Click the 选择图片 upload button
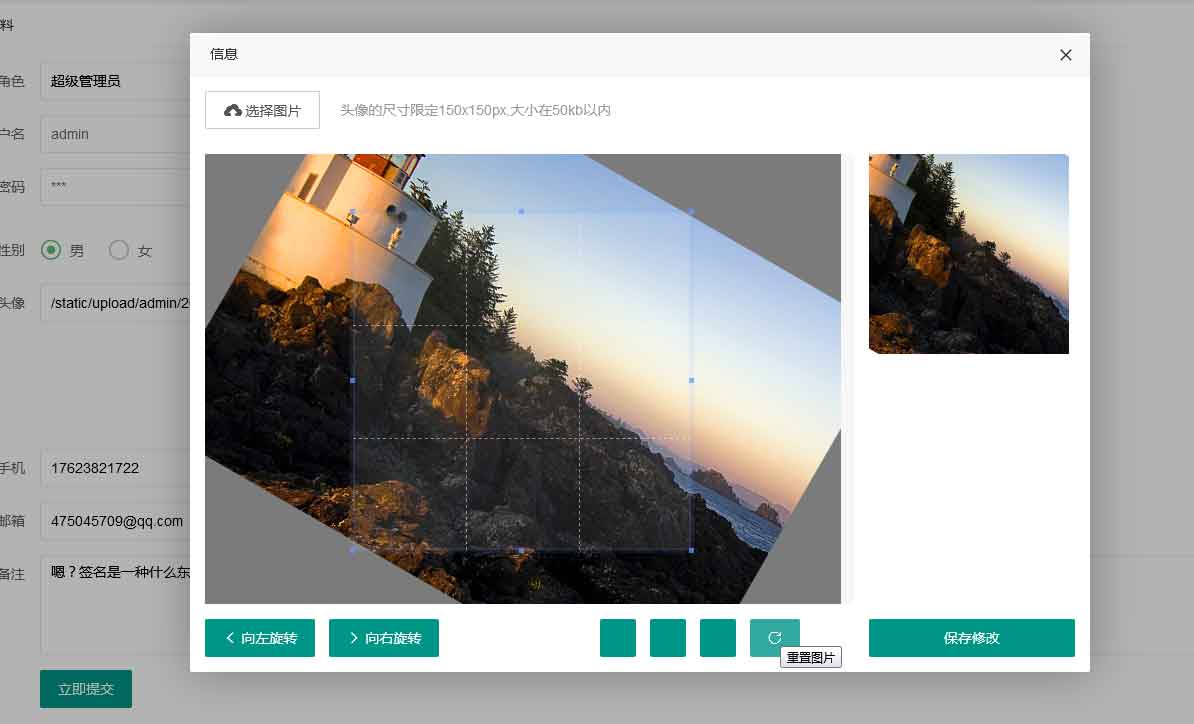The width and height of the screenshot is (1194, 724). (x=262, y=110)
